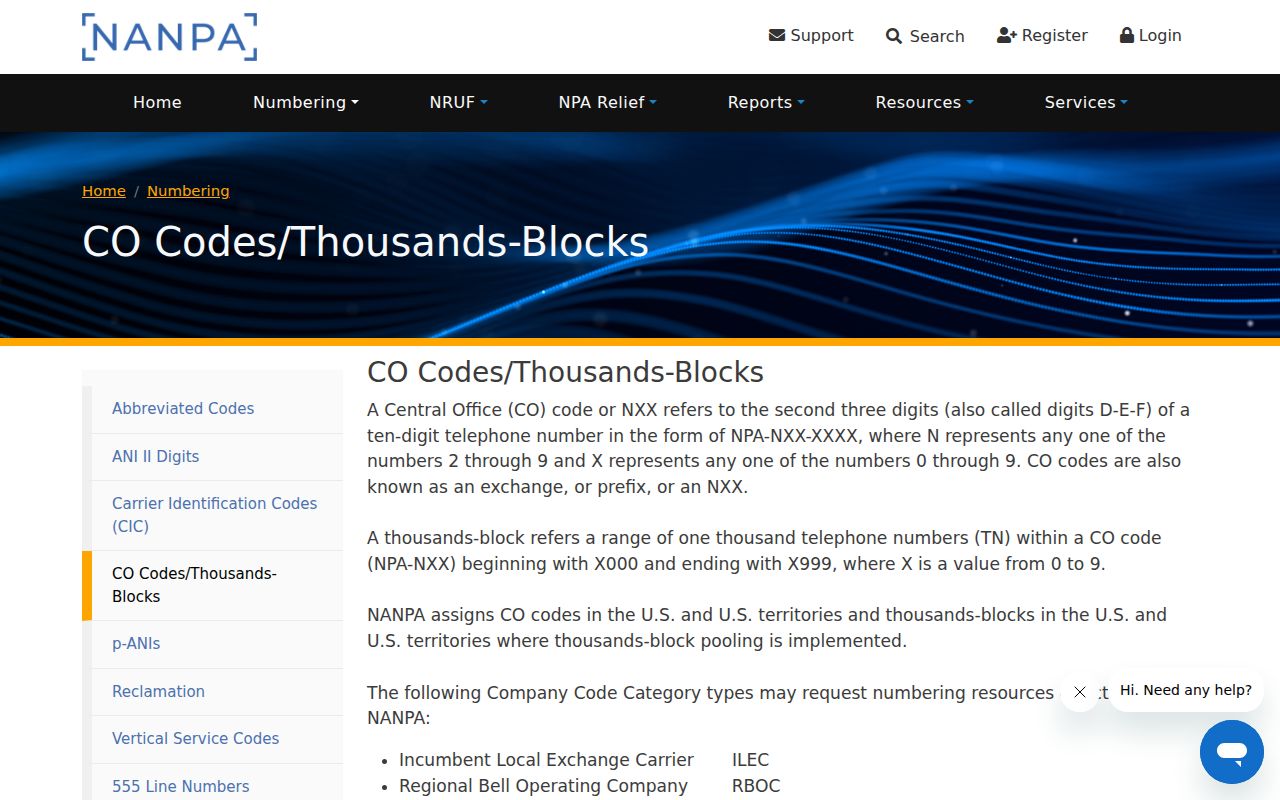This screenshot has width=1280, height=800.
Task: Expand the Resources dropdown menu
Action: [x=924, y=102]
